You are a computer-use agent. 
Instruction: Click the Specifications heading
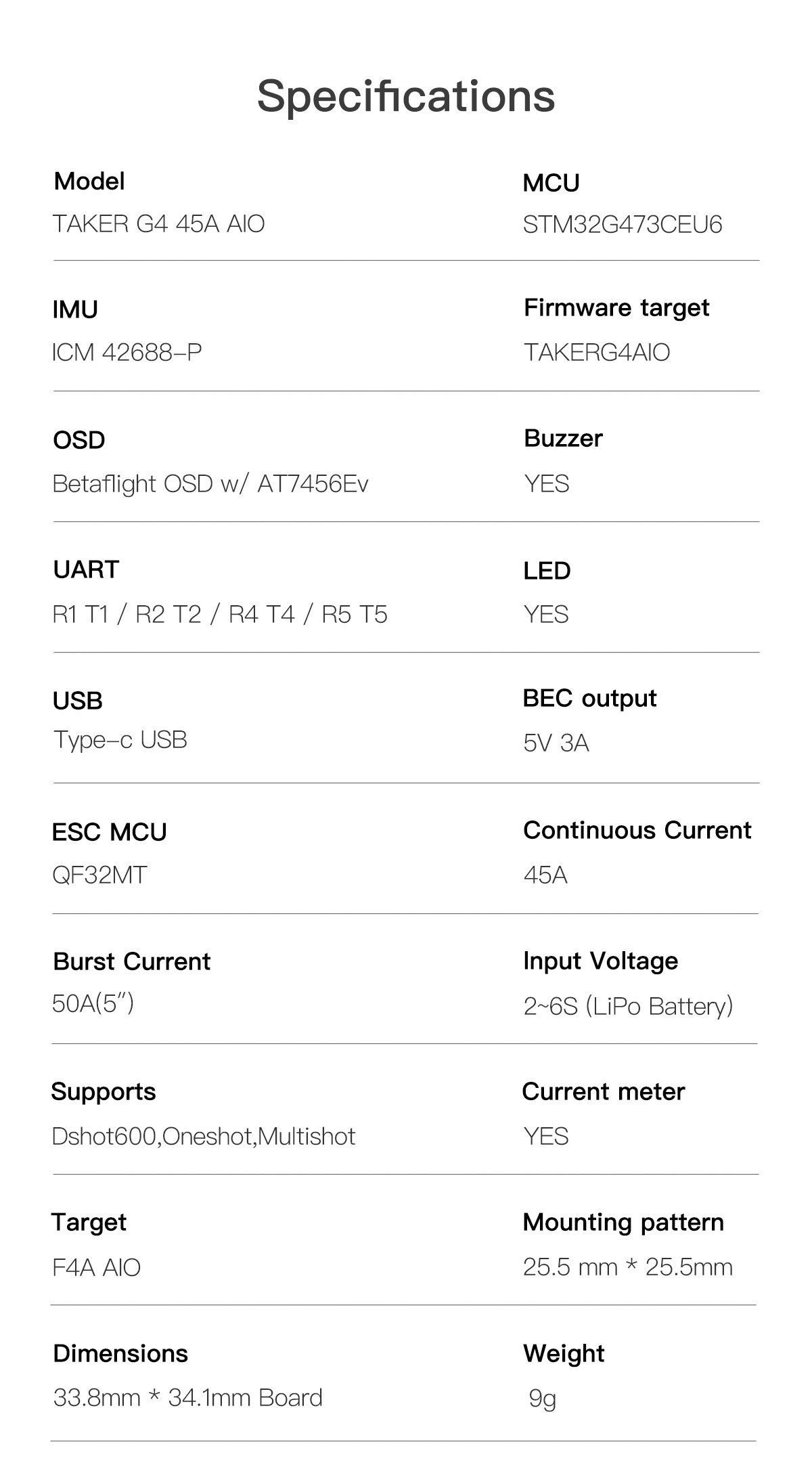tap(406, 97)
